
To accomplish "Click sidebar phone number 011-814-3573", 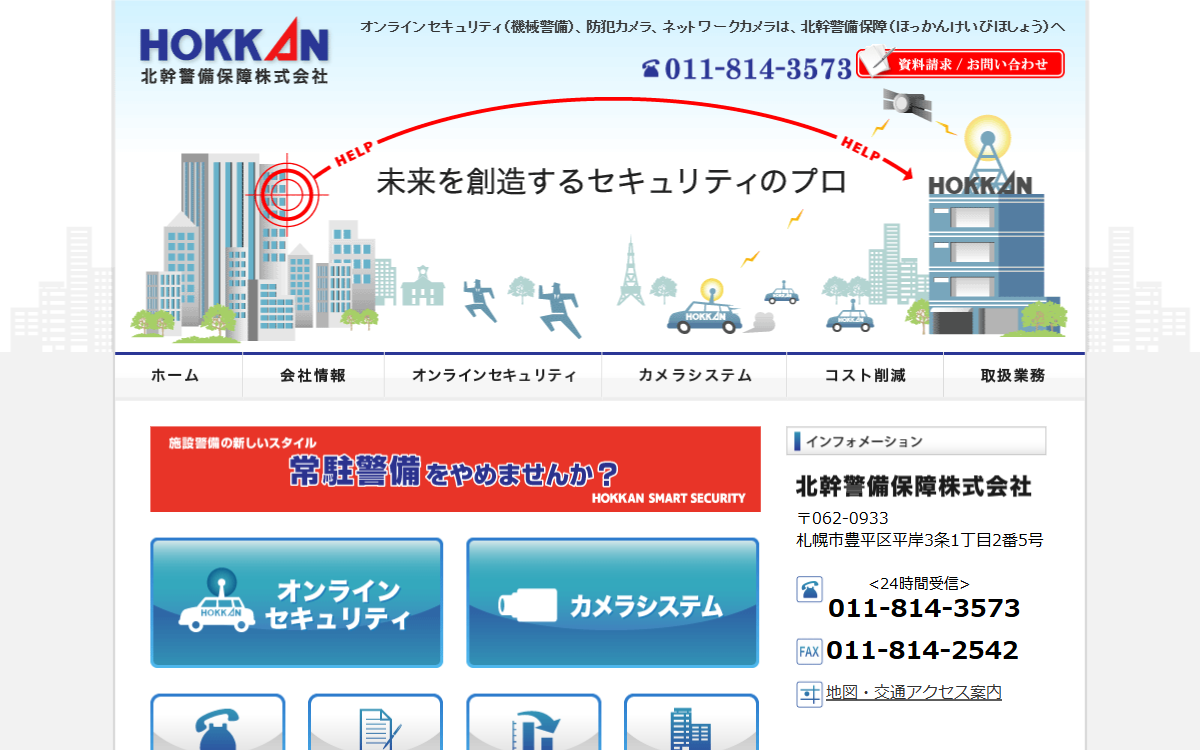I will pyautogui.click(x=924, y=608).
